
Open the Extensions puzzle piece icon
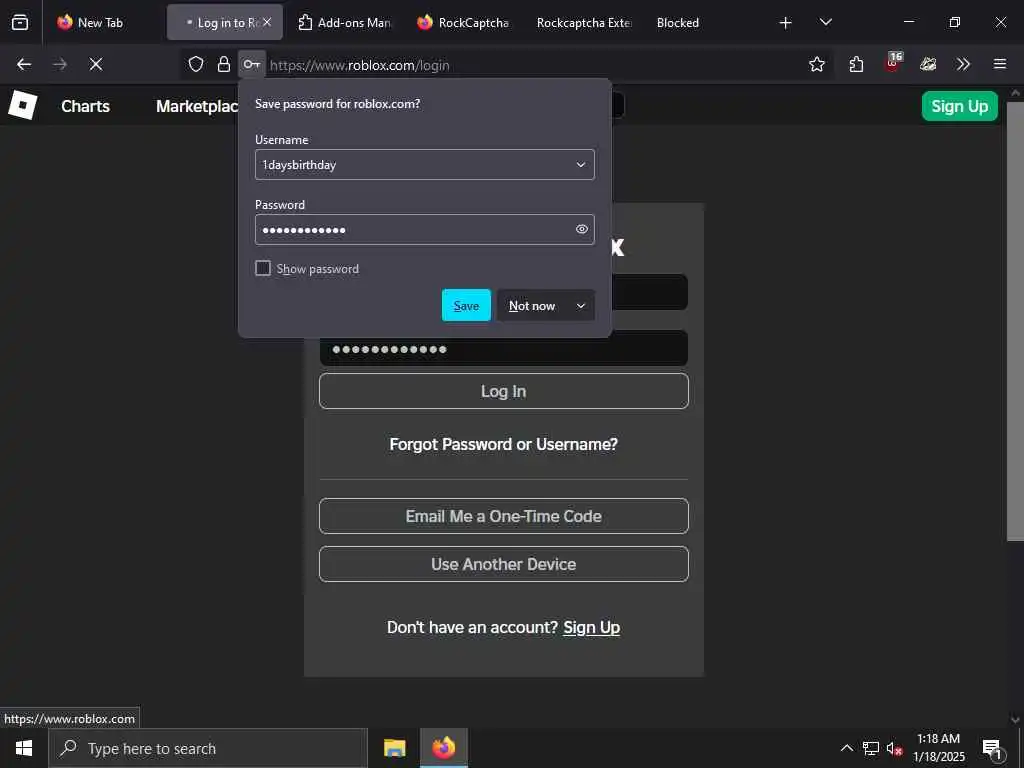pyautogui.click(x=856, y=64)
